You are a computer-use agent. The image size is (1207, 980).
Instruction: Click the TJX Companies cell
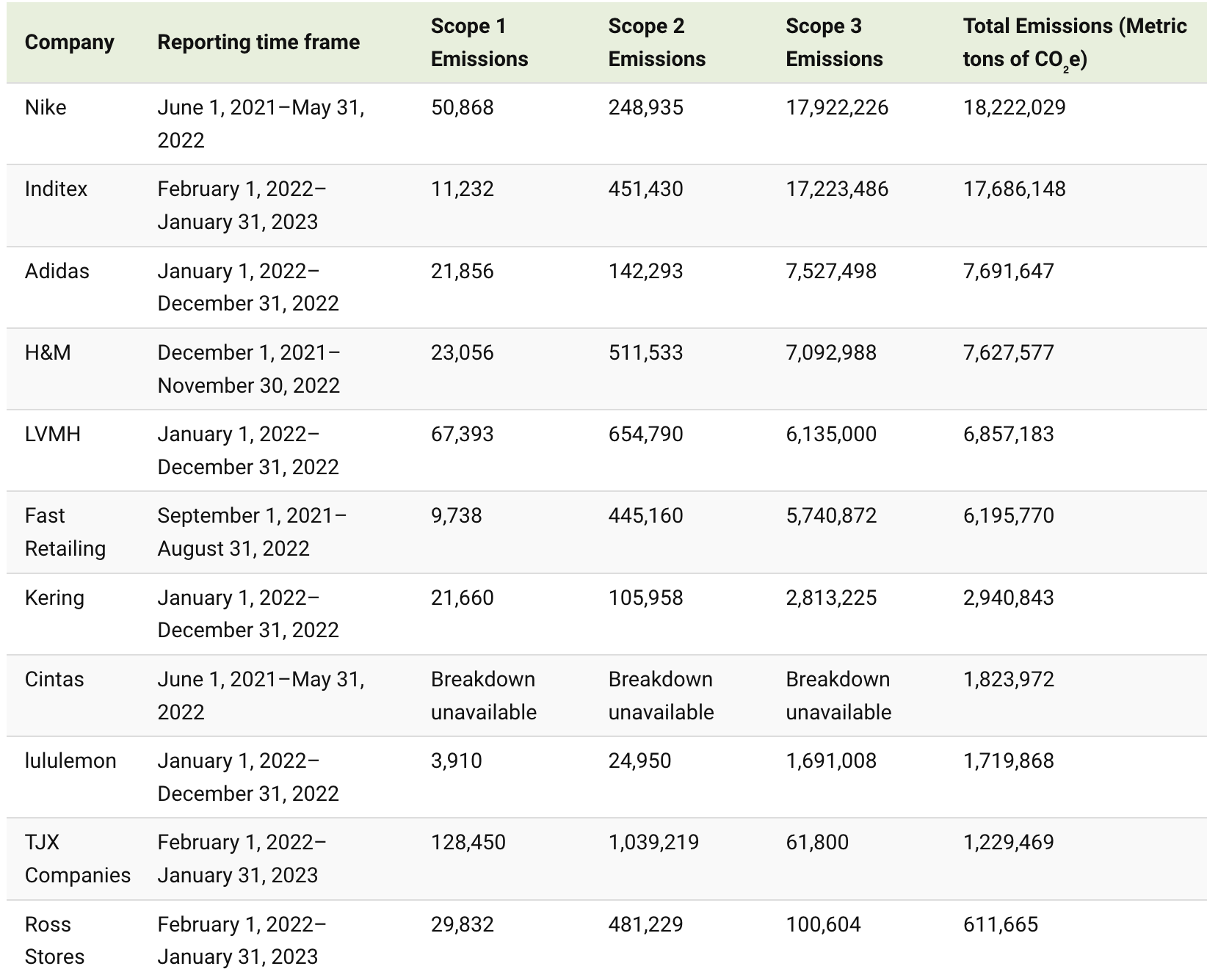click(78, 859)
